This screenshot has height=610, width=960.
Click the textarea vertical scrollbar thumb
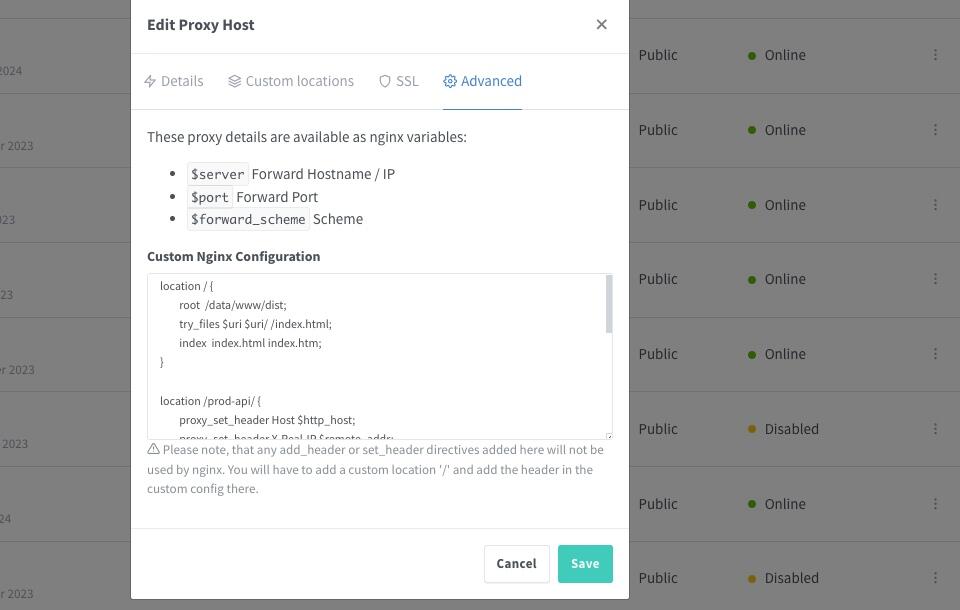coord(609,304)
